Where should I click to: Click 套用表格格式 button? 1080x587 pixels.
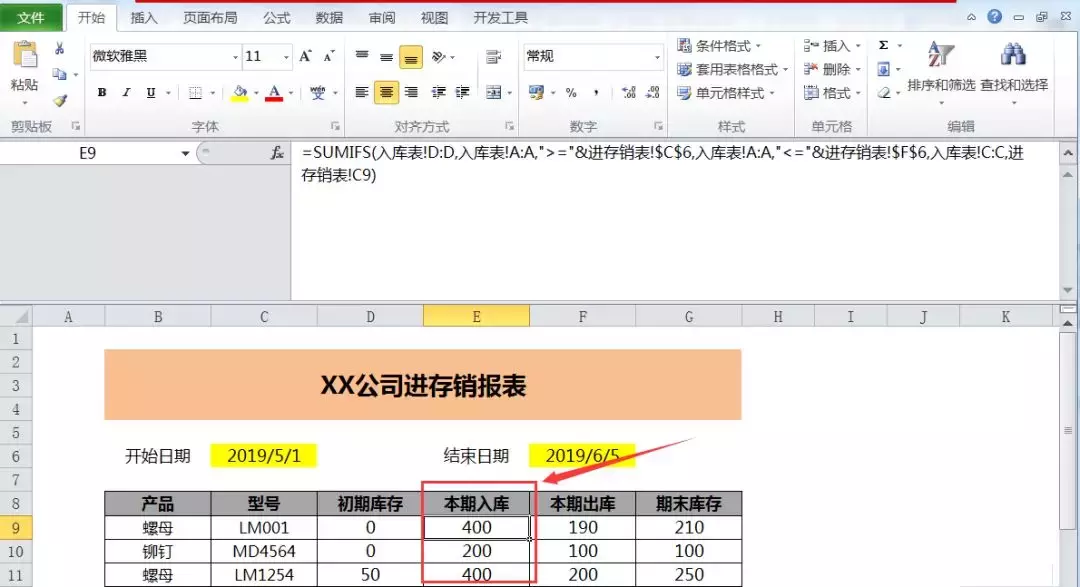(737, 69)
